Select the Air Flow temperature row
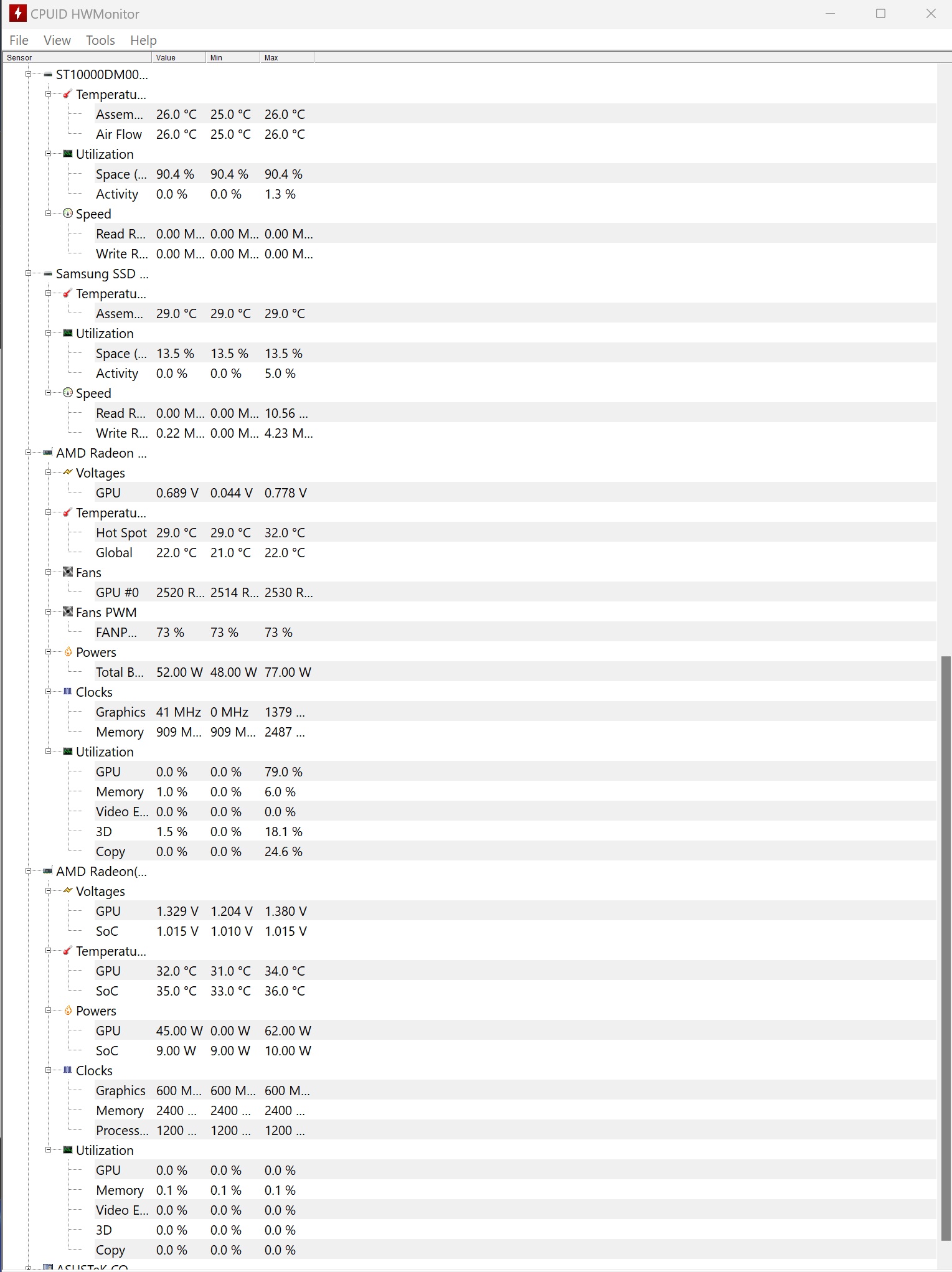Image resolution: width=952 pixels, height=1272 pixels. click(x=516, y=134)
